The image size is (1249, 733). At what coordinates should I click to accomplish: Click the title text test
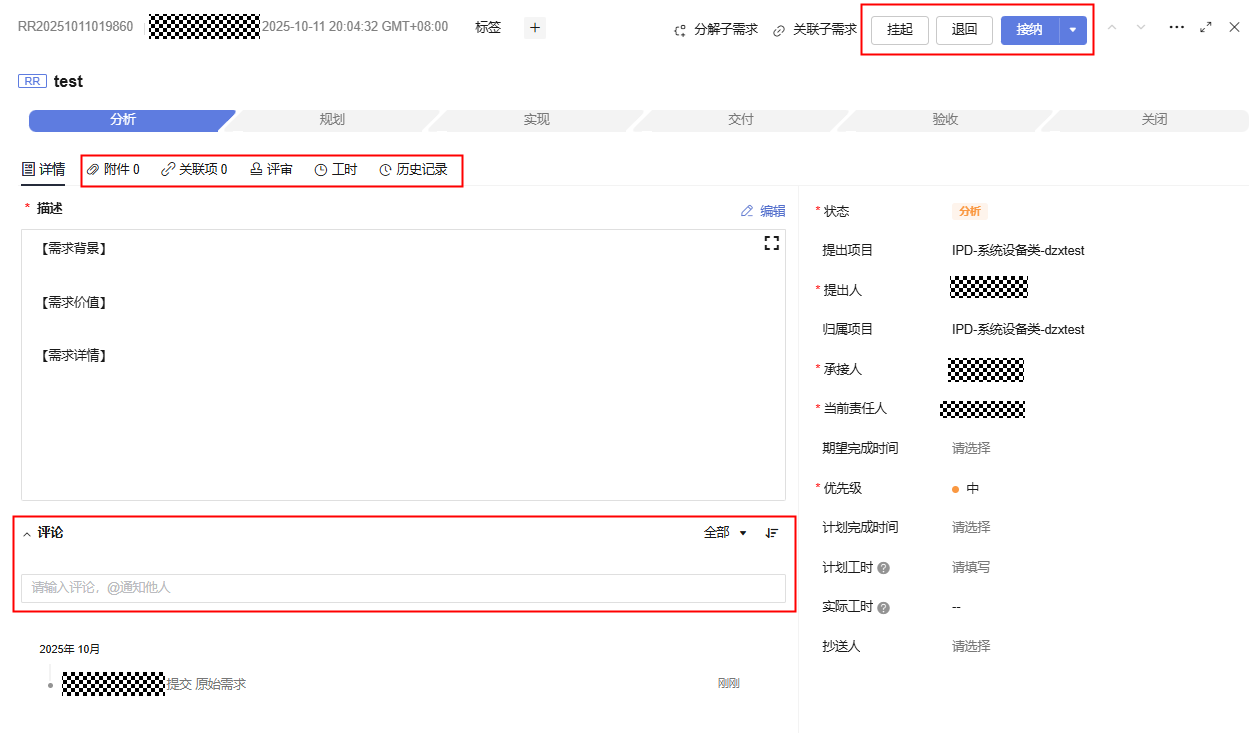[68, 81]
